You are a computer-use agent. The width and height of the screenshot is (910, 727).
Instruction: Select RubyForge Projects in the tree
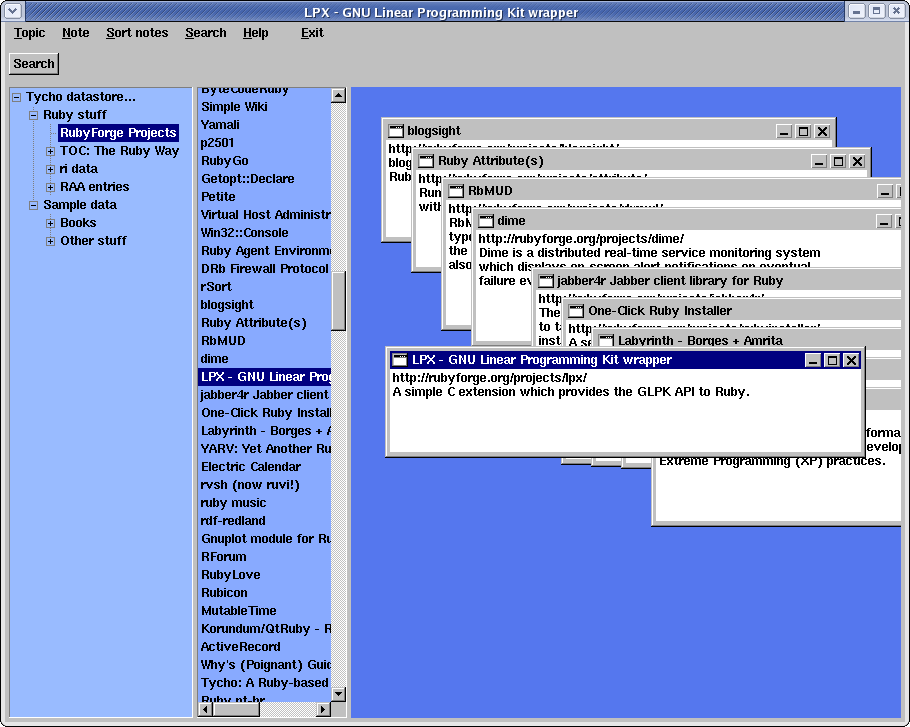(x=117, y=133)
